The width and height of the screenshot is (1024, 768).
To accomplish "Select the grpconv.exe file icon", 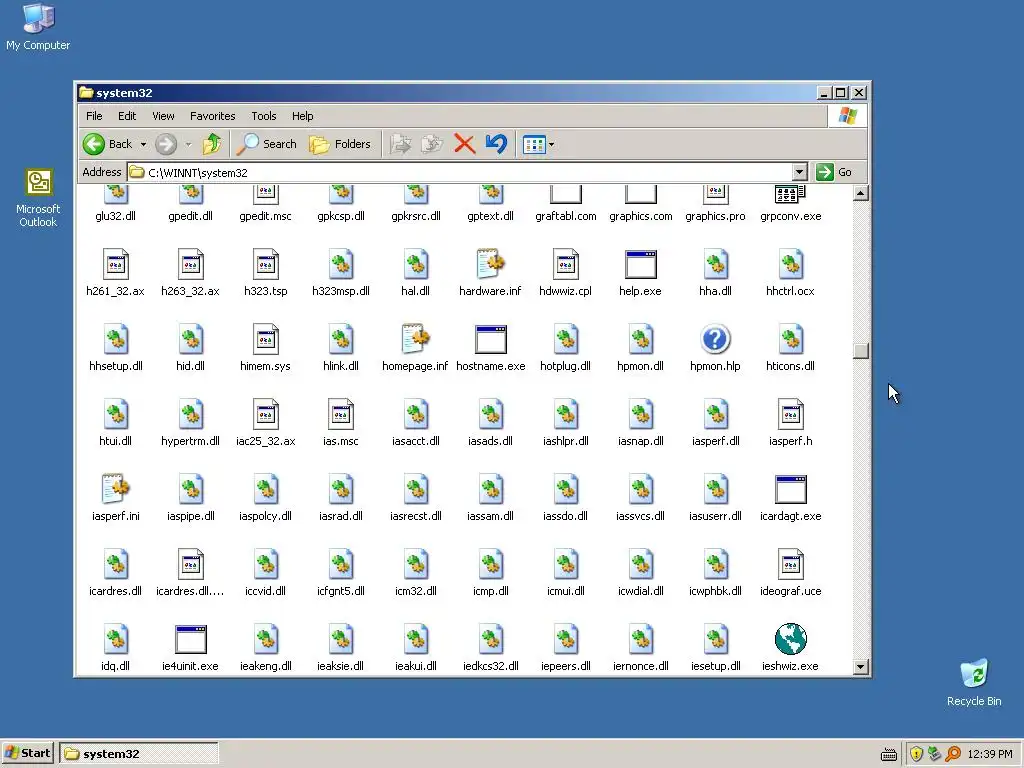I will [790, 195].
